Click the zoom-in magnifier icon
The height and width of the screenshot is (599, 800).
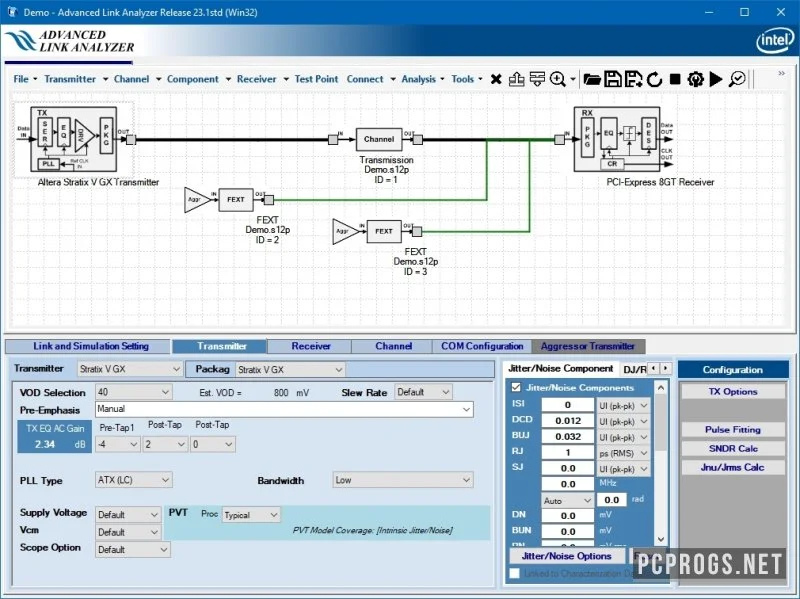pyautogui.click(x=558, y=79)
